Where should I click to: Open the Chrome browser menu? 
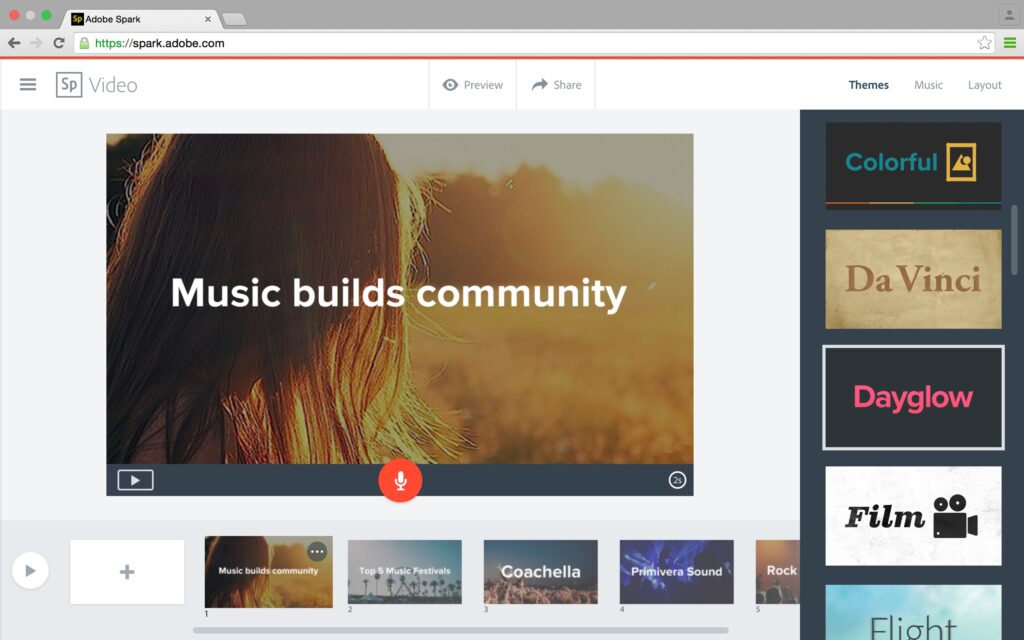pyautogui.click(x=1008, y=44)
